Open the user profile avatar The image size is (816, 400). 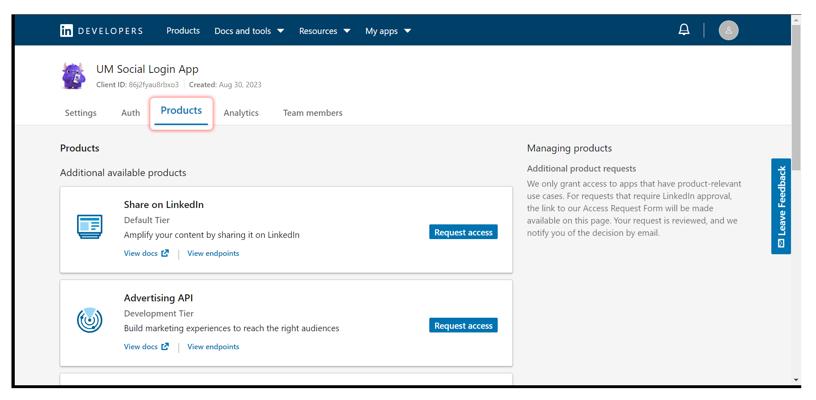pyautogui.click(x=729, y=31)
